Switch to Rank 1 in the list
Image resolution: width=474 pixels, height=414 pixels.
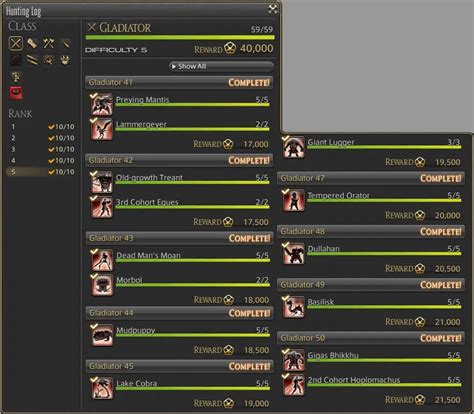pyautogui.click(x=41, y=127)
